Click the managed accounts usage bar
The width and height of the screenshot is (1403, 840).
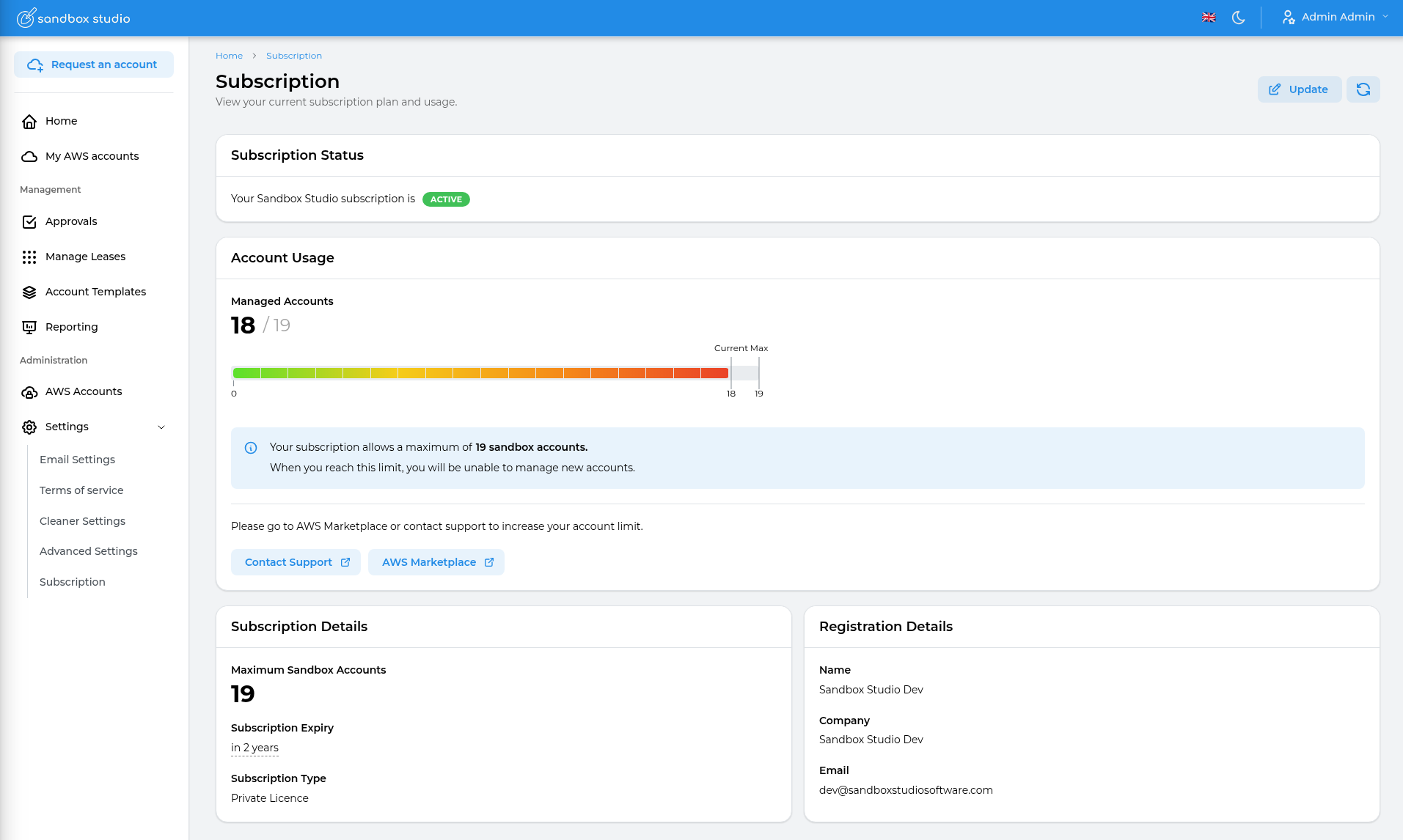point(480,373)
